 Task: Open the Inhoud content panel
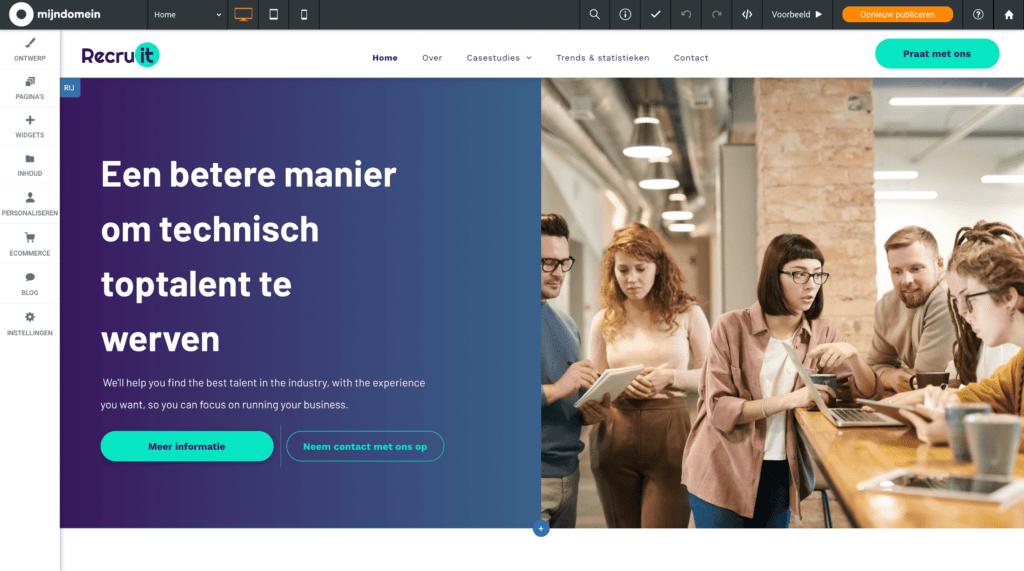pos(30,165)
